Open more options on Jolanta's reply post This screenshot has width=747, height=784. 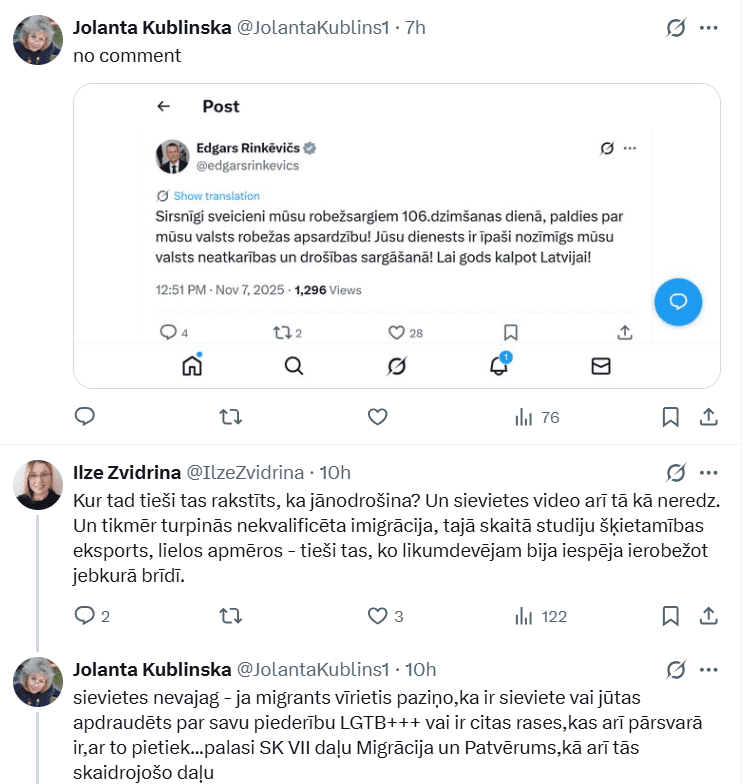(x=709, y=669)
